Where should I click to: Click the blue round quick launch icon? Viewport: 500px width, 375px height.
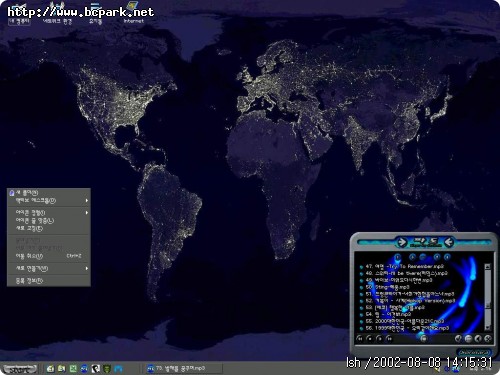click(84, 369)
